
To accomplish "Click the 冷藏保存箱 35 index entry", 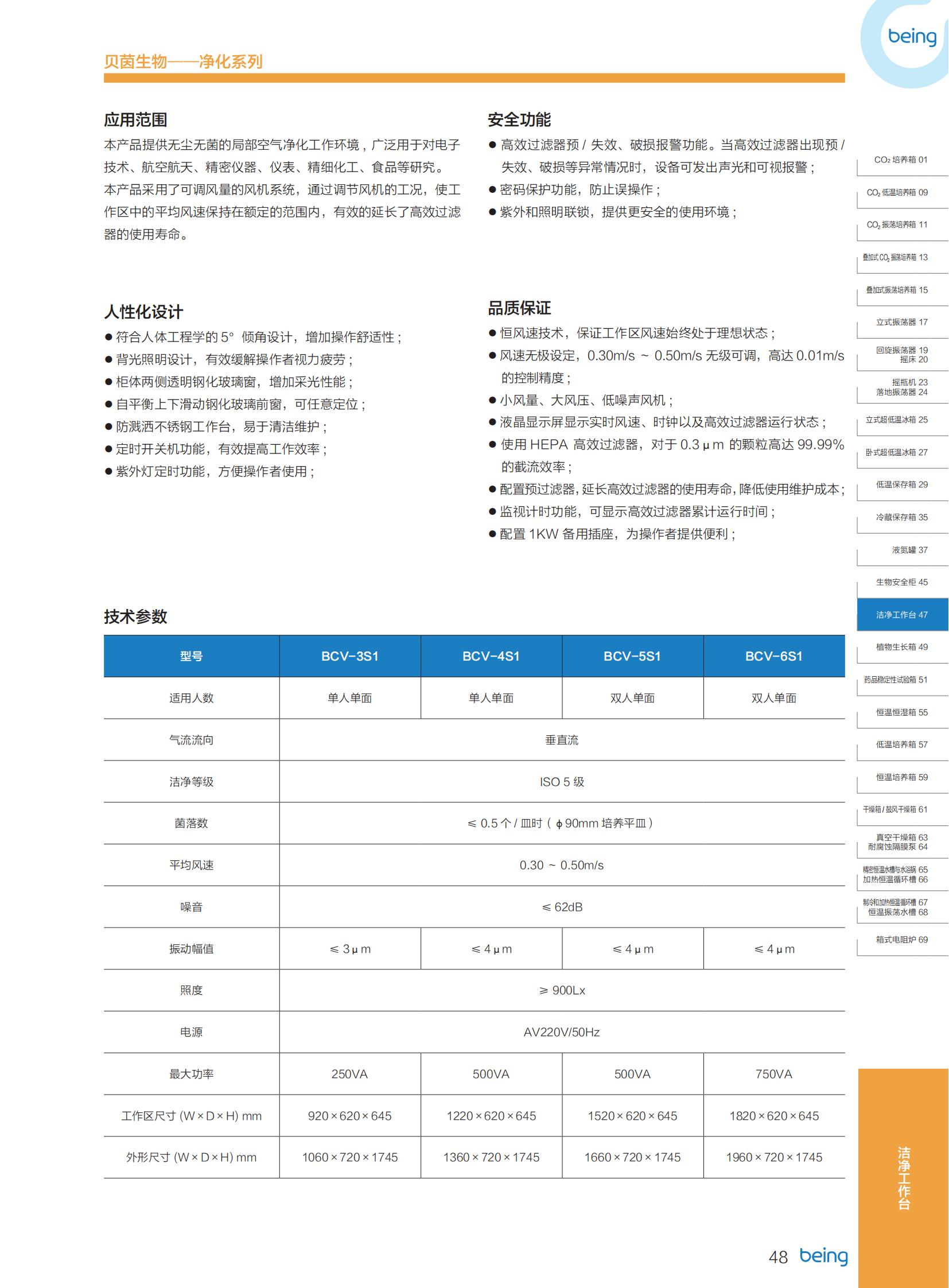I will (x=901, y=517).
